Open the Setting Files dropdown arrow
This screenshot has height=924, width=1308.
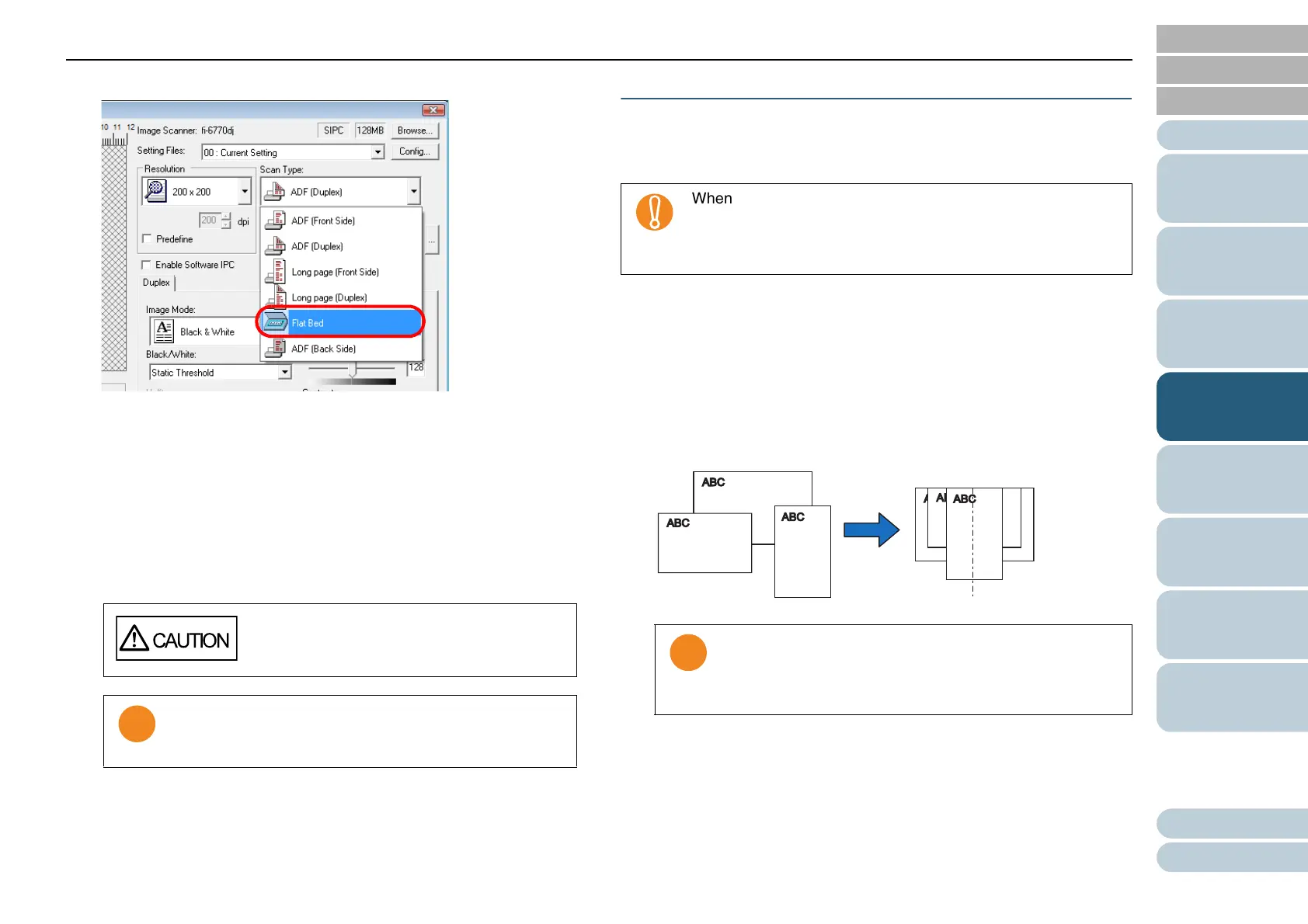(x=377, y=152)
